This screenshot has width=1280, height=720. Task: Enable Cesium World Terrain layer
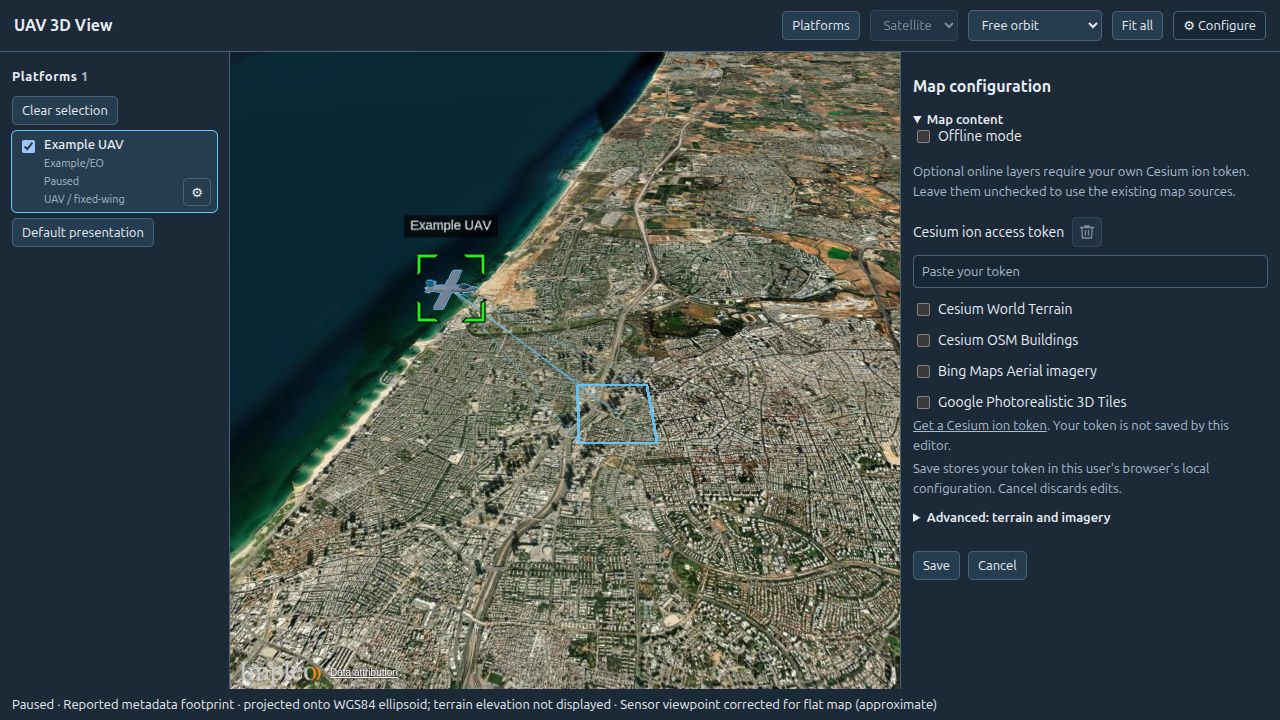tap(923, 309)
